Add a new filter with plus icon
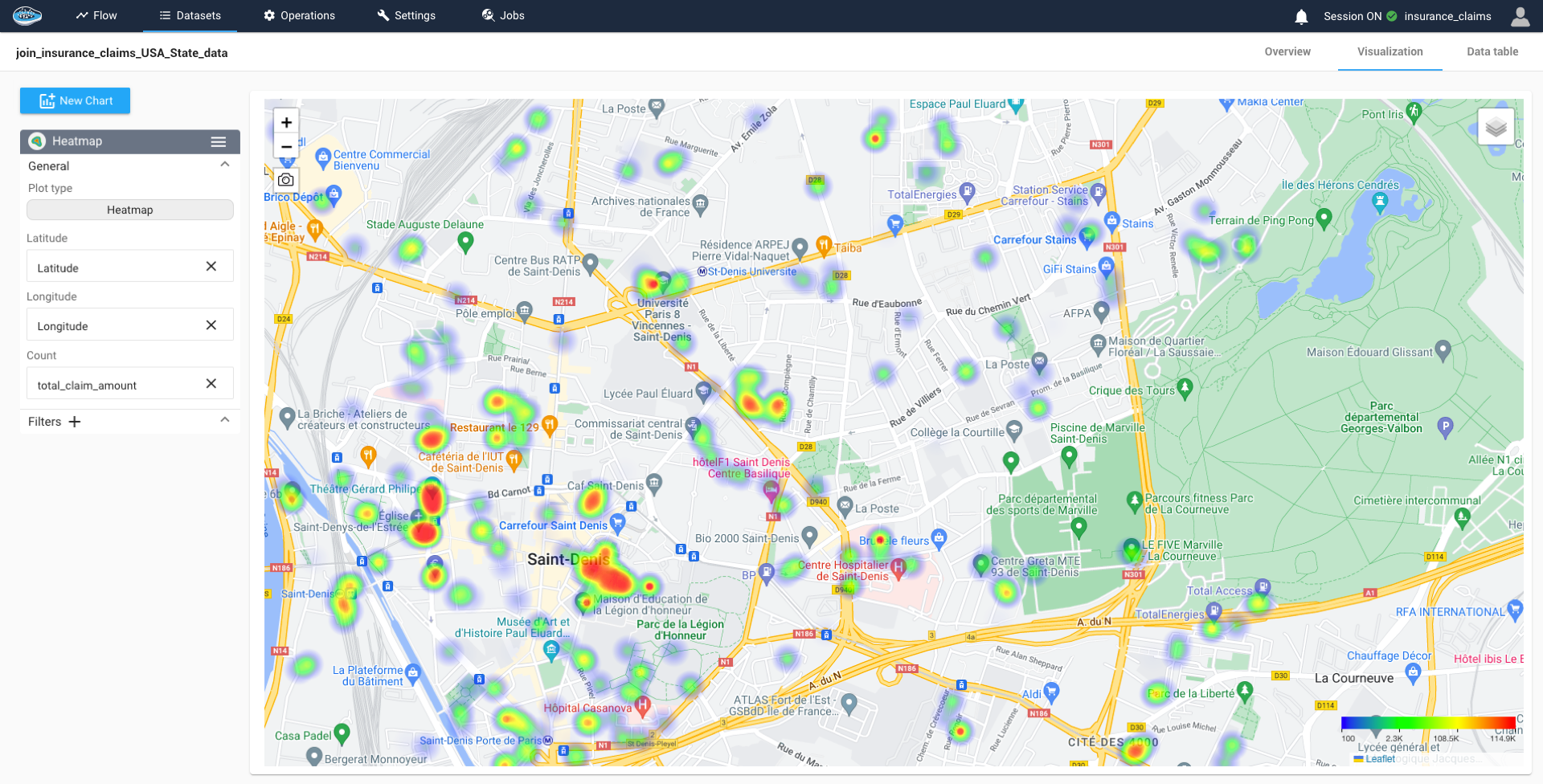Screen dimensions: 1543x784 [x=75, y=422]
